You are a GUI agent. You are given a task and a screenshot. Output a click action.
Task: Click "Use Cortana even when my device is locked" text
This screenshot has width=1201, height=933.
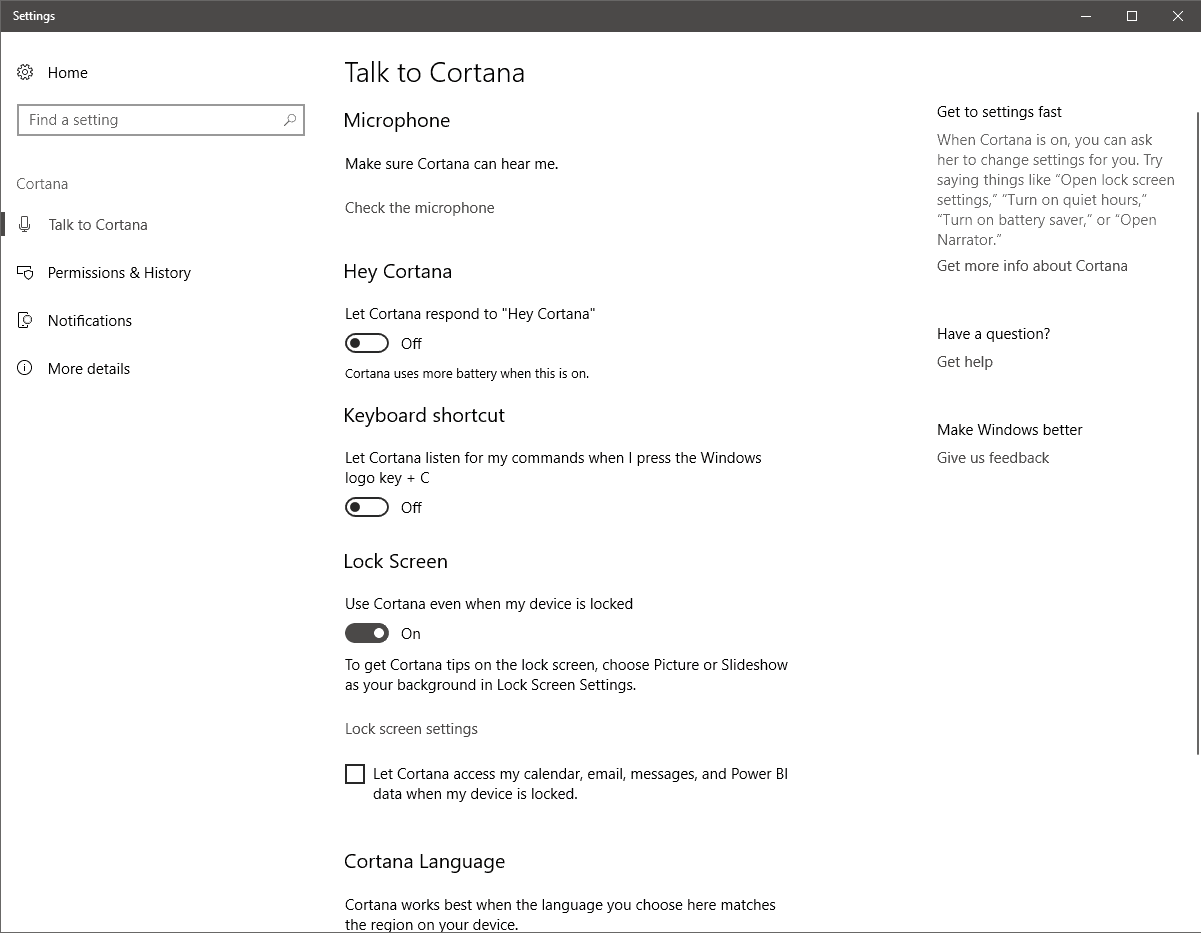coord(489,604)
